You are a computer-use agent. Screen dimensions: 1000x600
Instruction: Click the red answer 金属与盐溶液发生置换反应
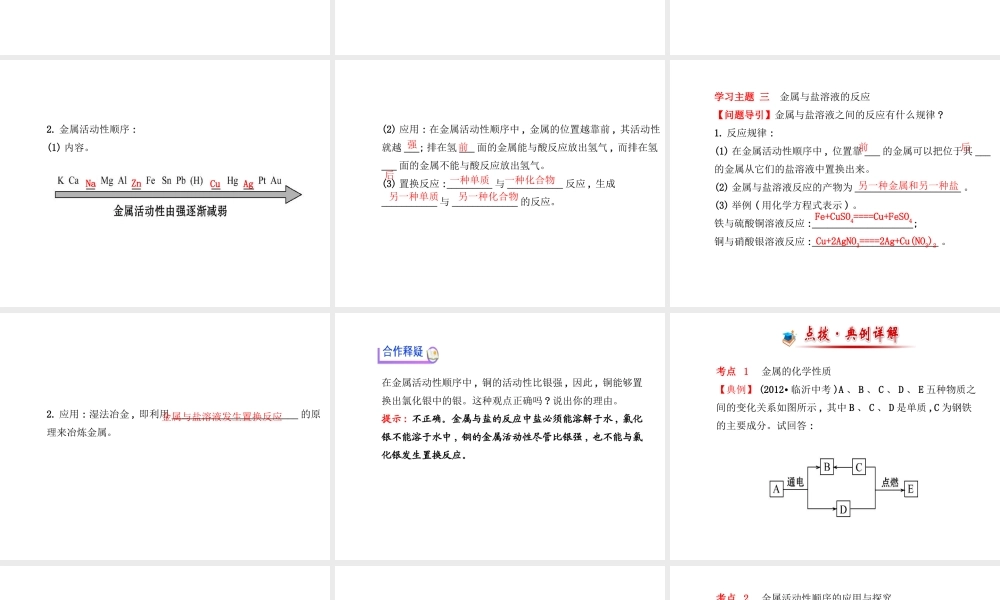tap(222, 416)
